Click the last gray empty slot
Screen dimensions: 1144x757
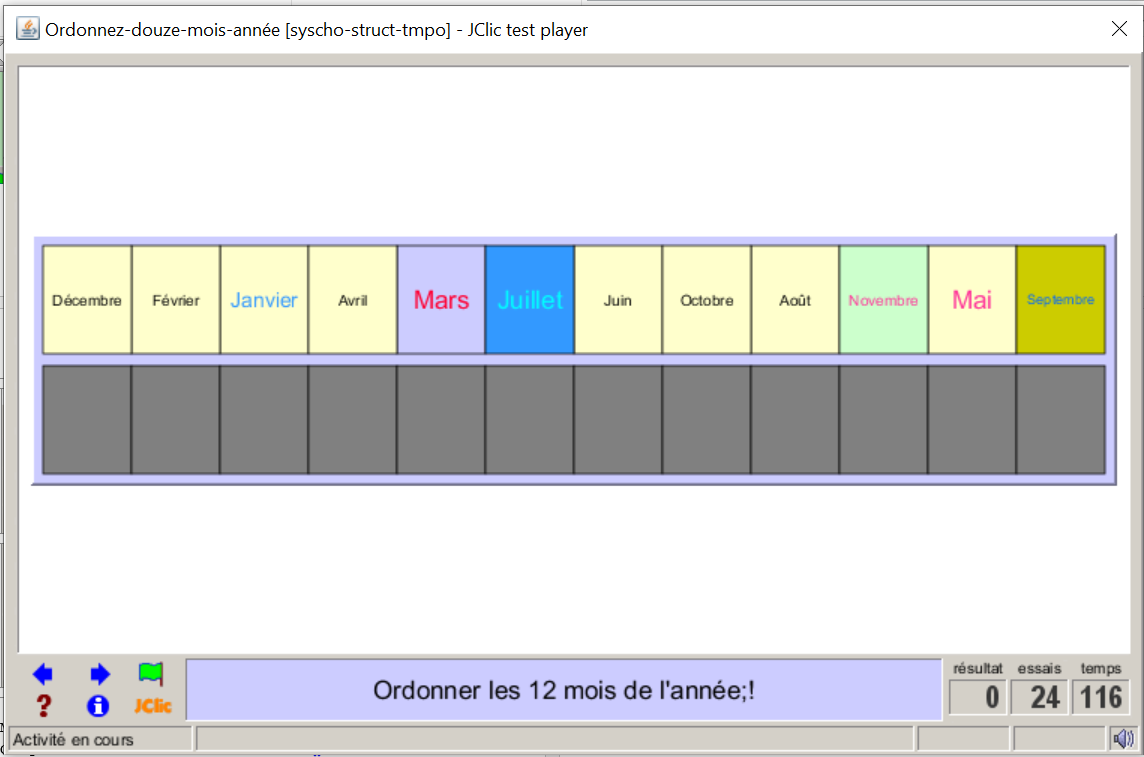(1060, 419)
